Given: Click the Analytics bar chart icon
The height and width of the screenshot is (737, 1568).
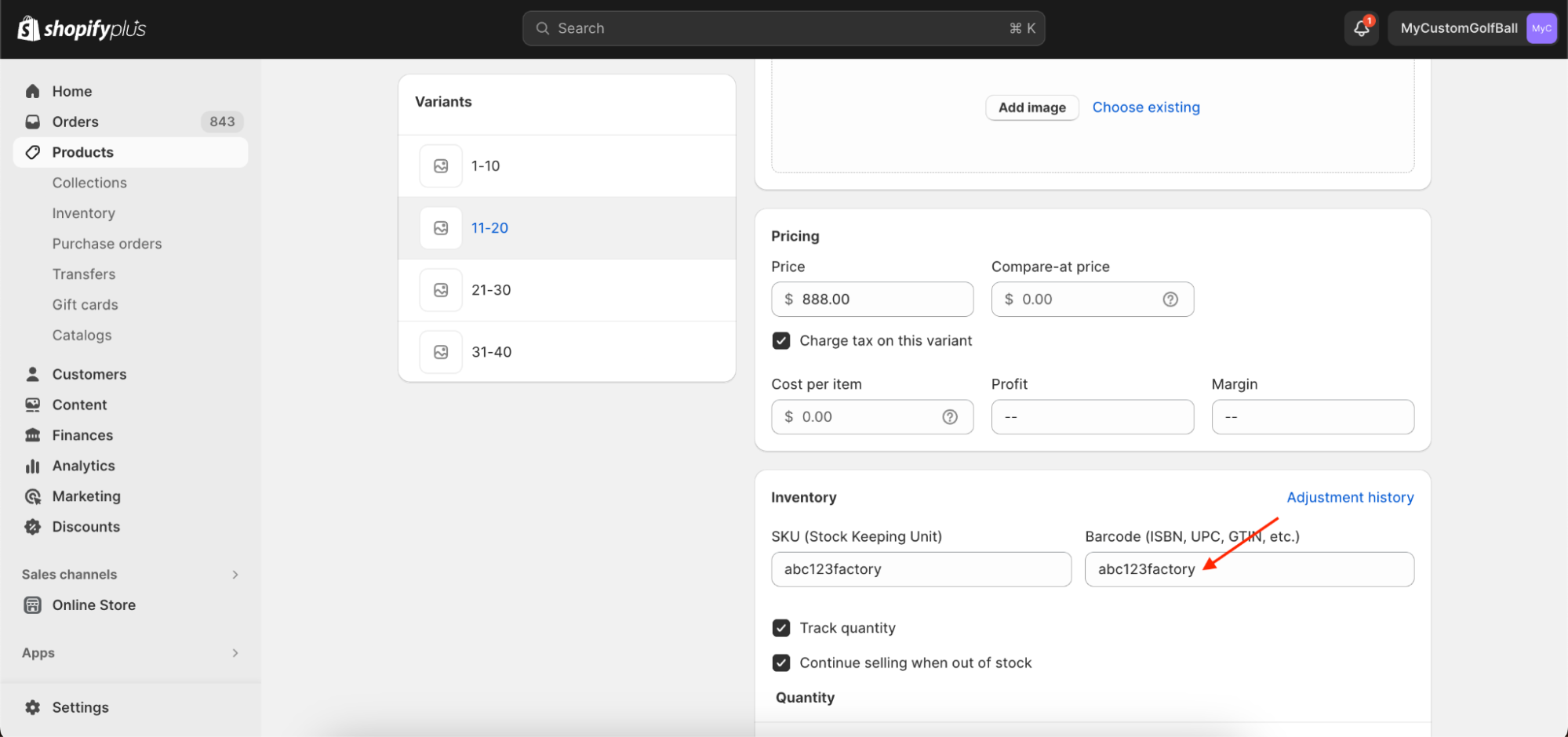Looking at the screenshot, I should click(33, 467).
